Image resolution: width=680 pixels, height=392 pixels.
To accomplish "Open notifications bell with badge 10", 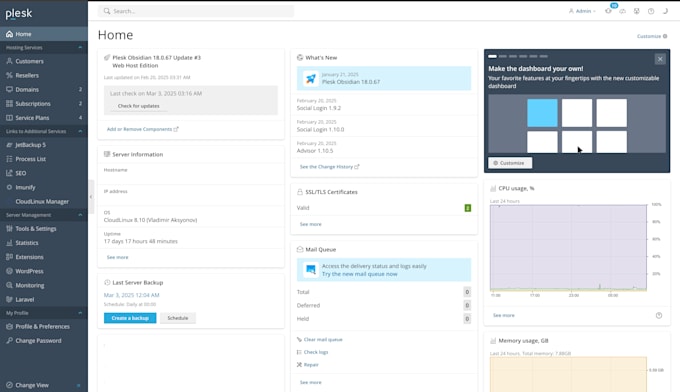I will (x=608, y=11).
